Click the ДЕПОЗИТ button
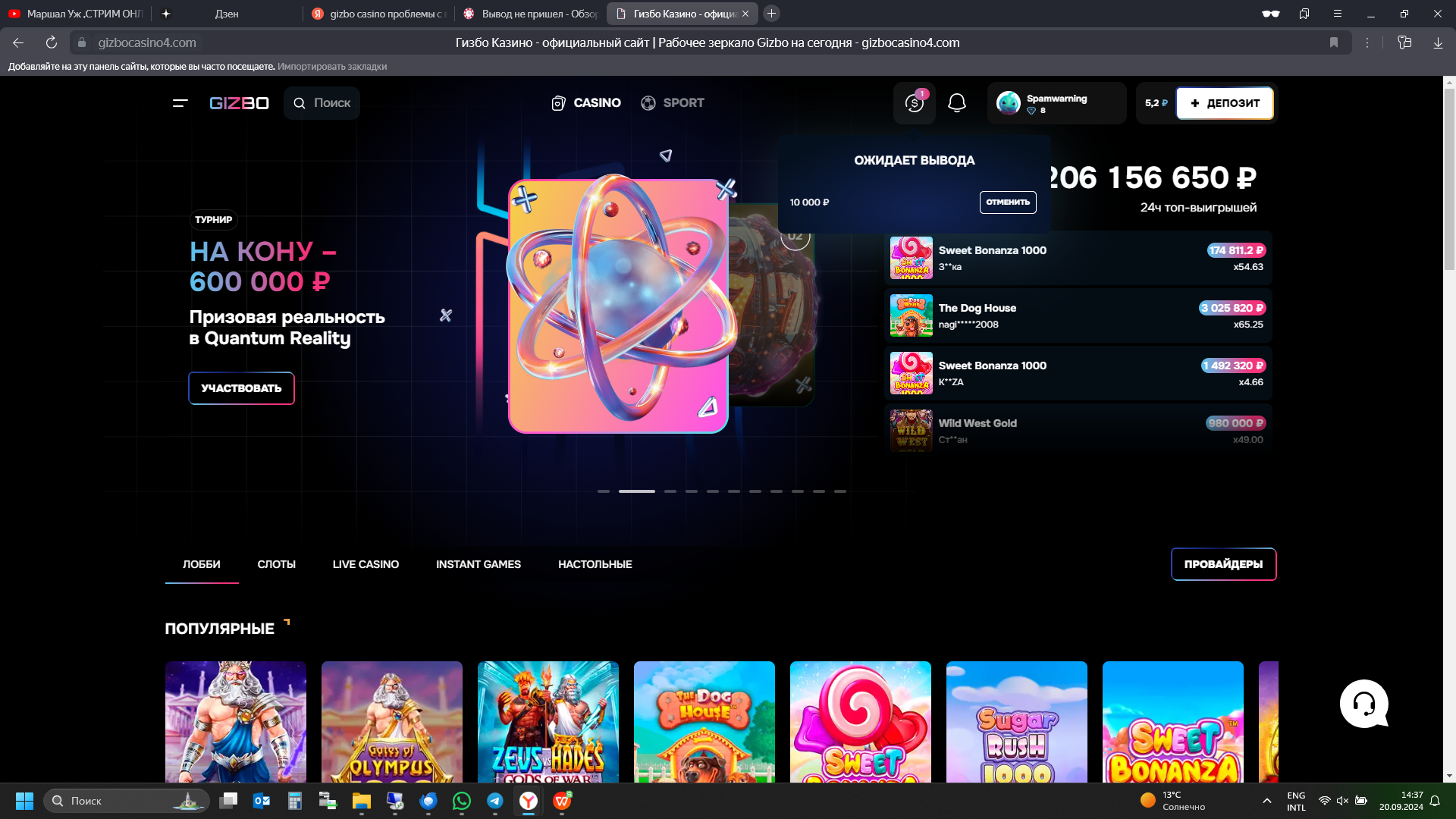 1225,103
